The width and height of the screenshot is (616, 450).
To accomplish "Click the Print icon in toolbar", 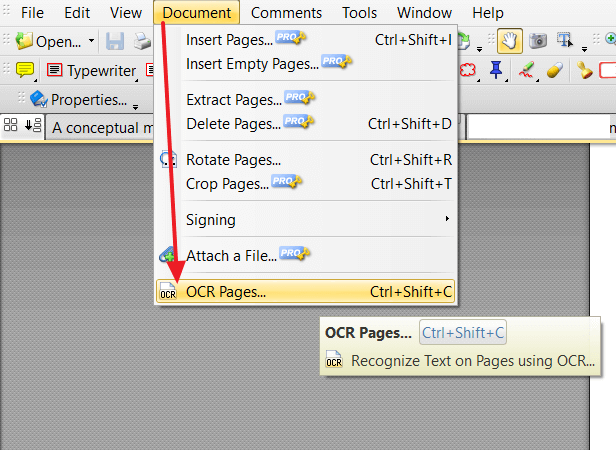I will tap(142, 41).
